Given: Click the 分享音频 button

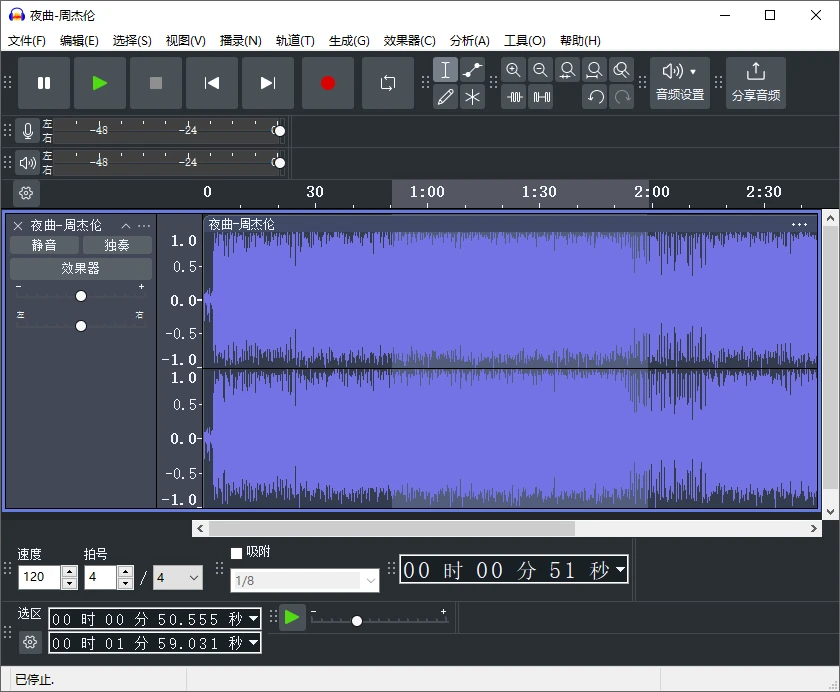Looking at the screenshot, I should pos(756,82).
